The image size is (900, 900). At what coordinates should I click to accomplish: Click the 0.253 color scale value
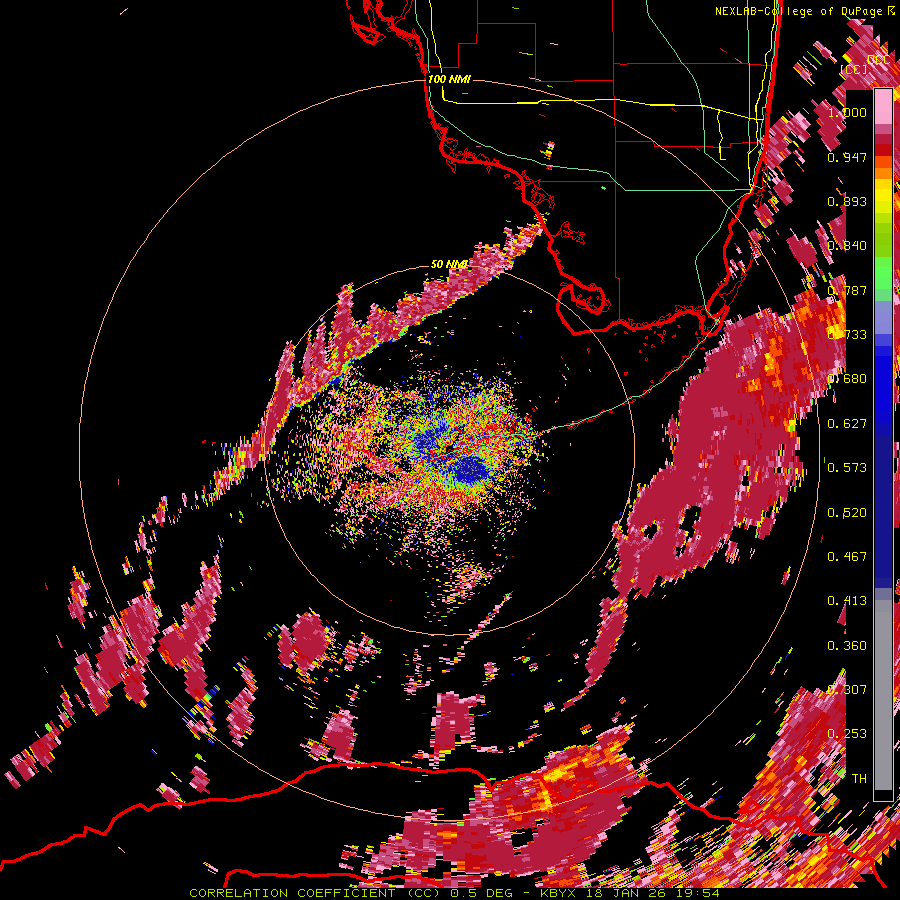coord(847,734)
